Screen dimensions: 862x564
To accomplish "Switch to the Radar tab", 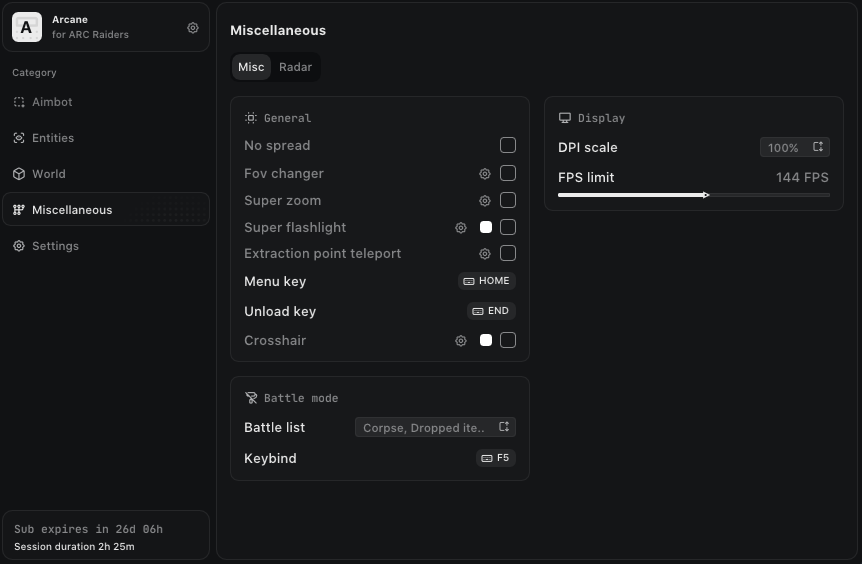I will click(295, 67).
